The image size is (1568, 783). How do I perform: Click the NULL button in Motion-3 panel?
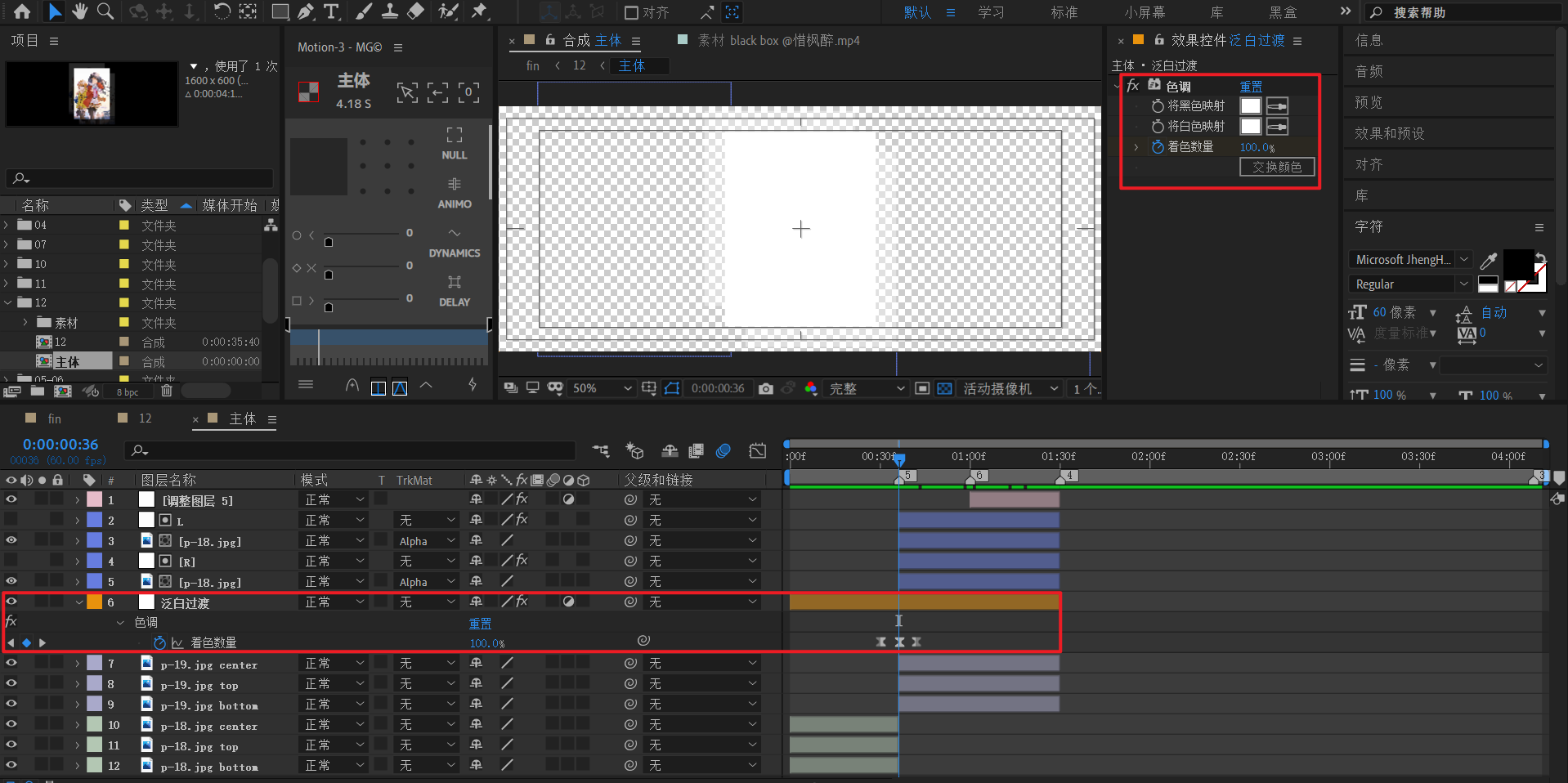455,144
